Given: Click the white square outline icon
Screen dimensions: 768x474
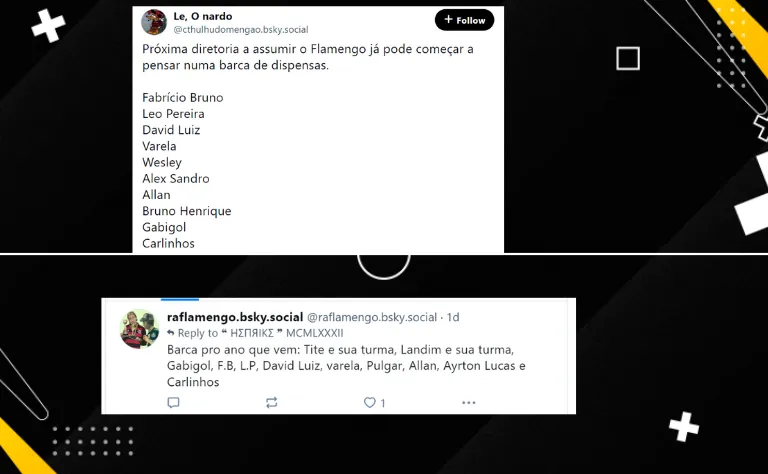Looking at the screenshot, I should pyautogui.click(x=628, y=58).
